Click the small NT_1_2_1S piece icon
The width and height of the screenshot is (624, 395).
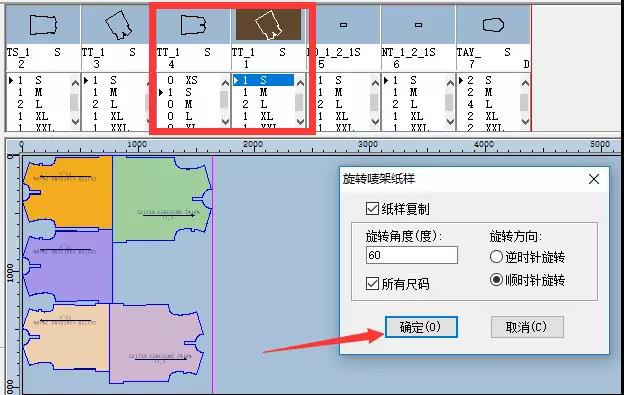(418, 25)
